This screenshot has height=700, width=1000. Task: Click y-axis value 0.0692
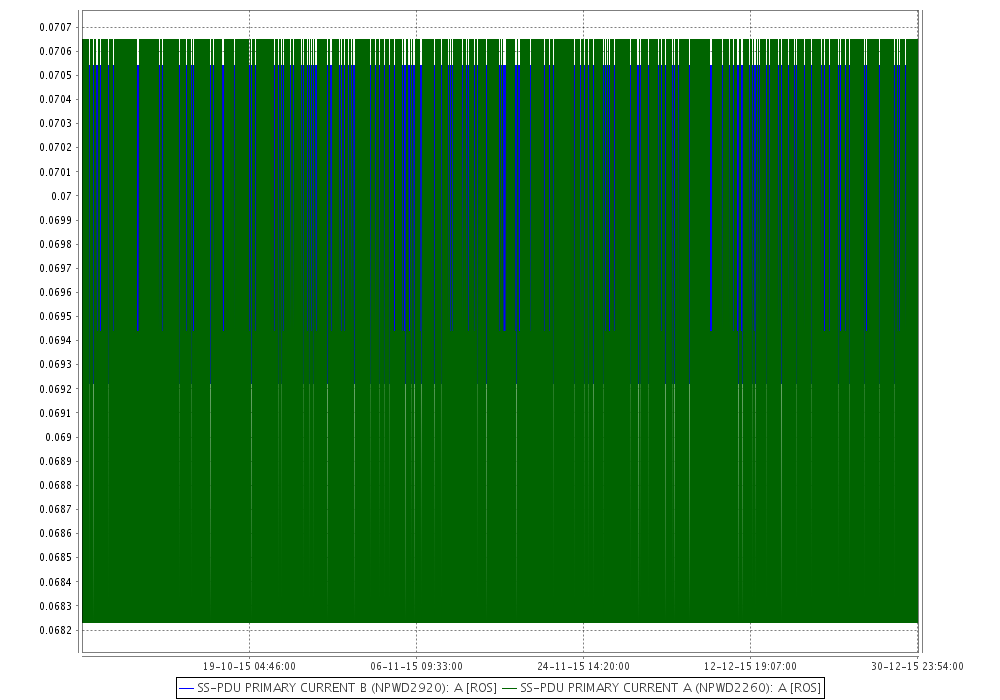coord(55,389)
